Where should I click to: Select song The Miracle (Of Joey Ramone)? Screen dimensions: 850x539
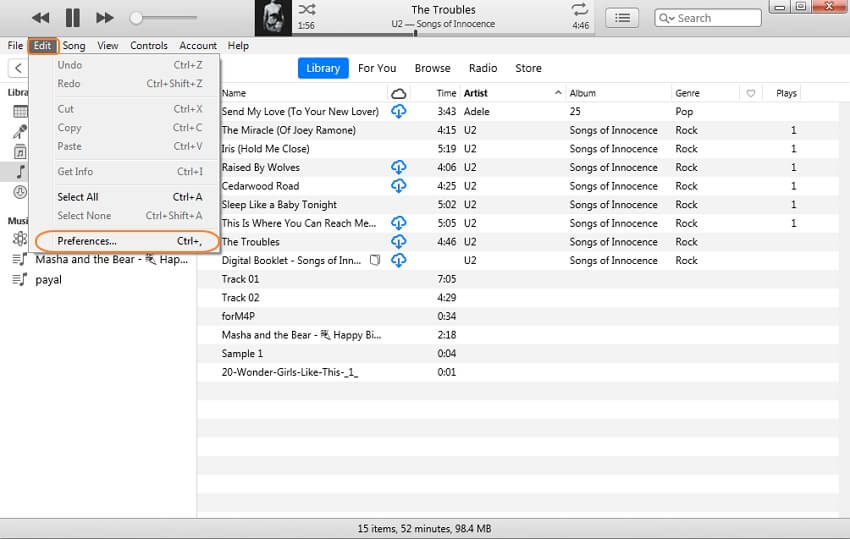pos(288,130)
